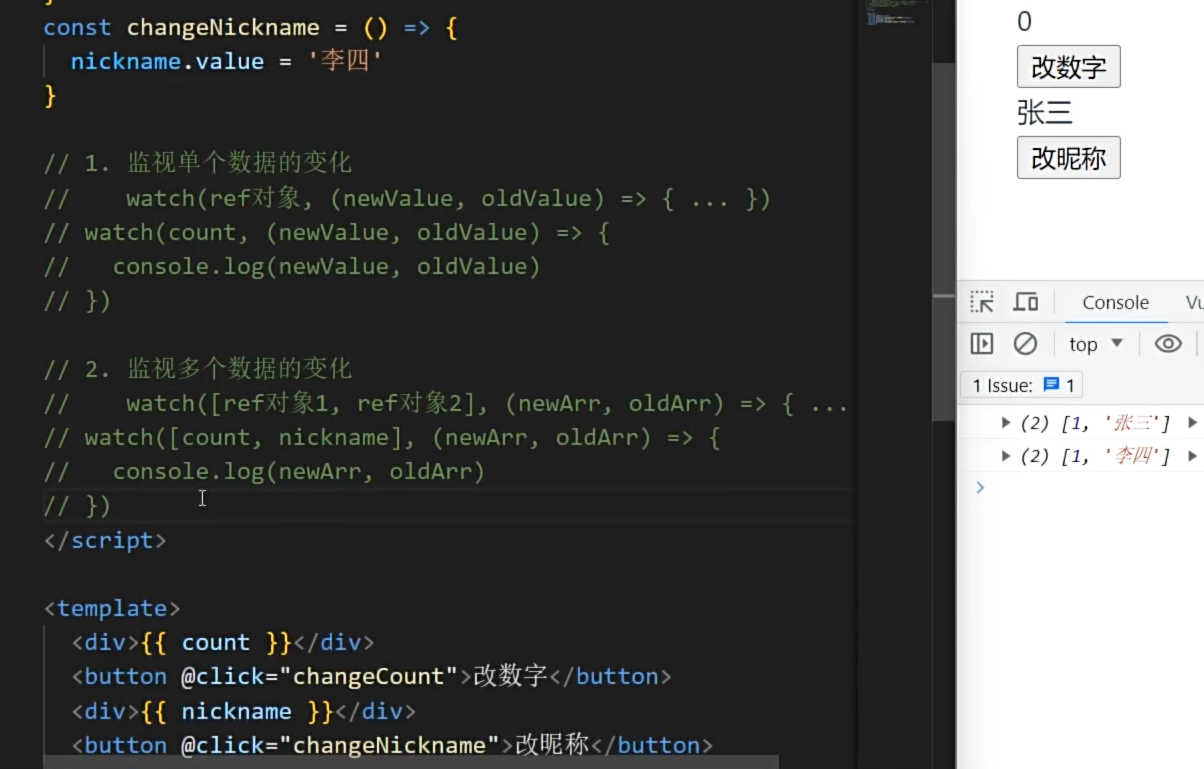Screen dimensions: 1204x769
Task: Create a live expression with the eye icon
Action: (x=1167, y=343)
